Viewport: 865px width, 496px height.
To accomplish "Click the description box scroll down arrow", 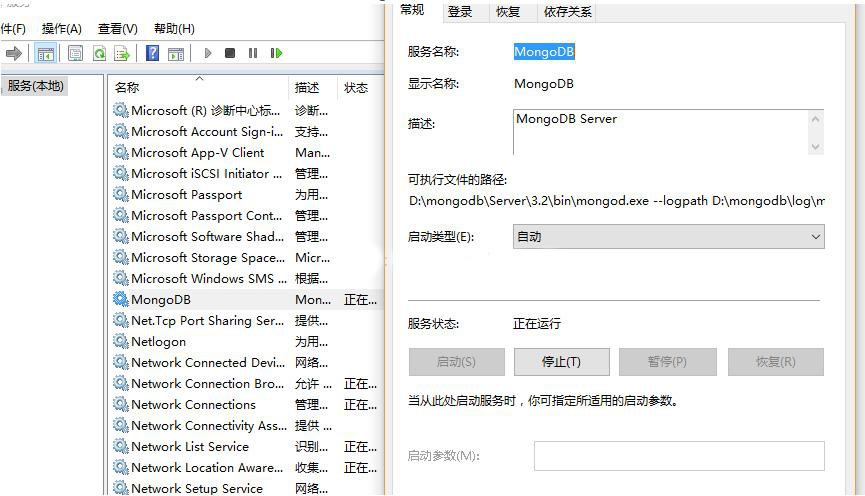I will click(x=816, y=147).
